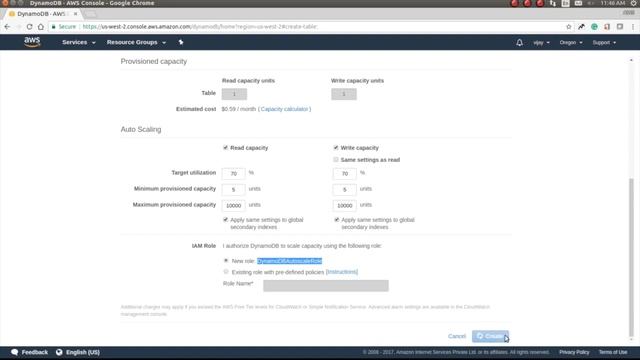Viewport: 640px width, 360px height.
Task: Click the Table read capacity units field
Action: pos(234,94)
